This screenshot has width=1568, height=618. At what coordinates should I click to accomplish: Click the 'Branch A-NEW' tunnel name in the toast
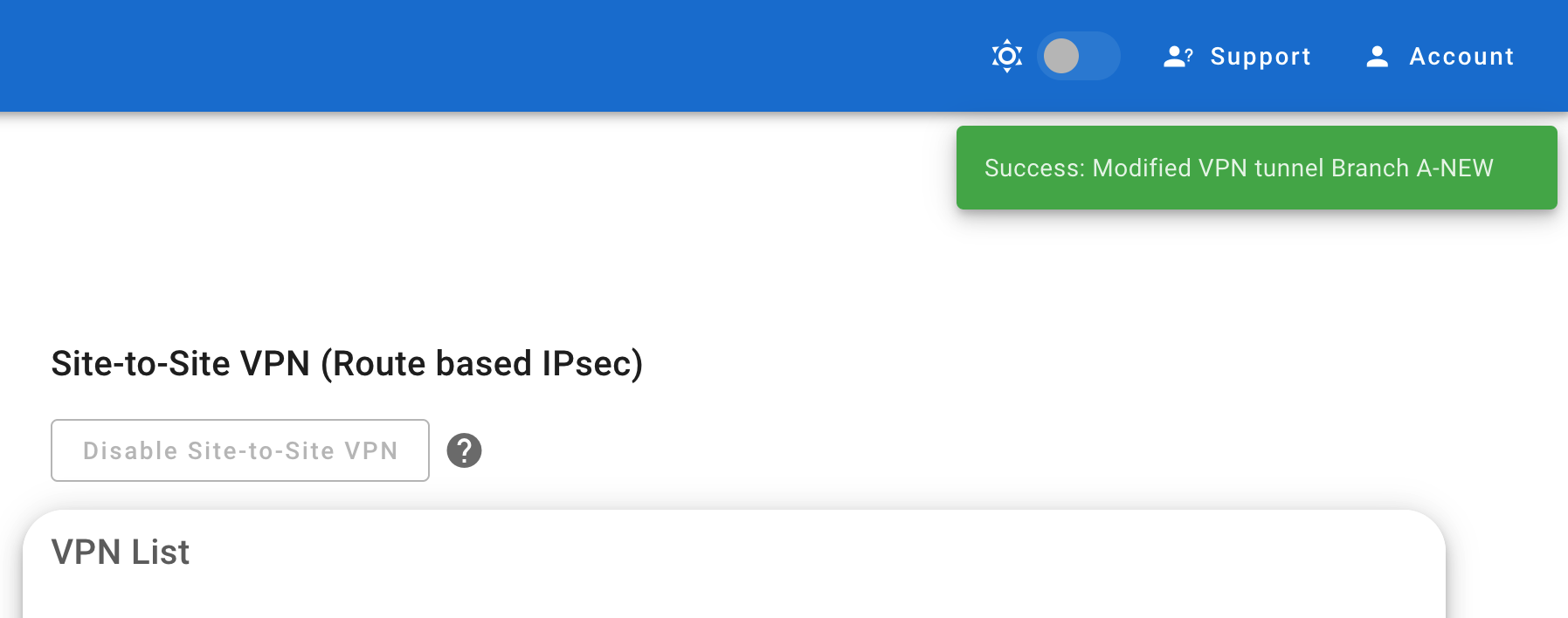tap(1413, 168)
